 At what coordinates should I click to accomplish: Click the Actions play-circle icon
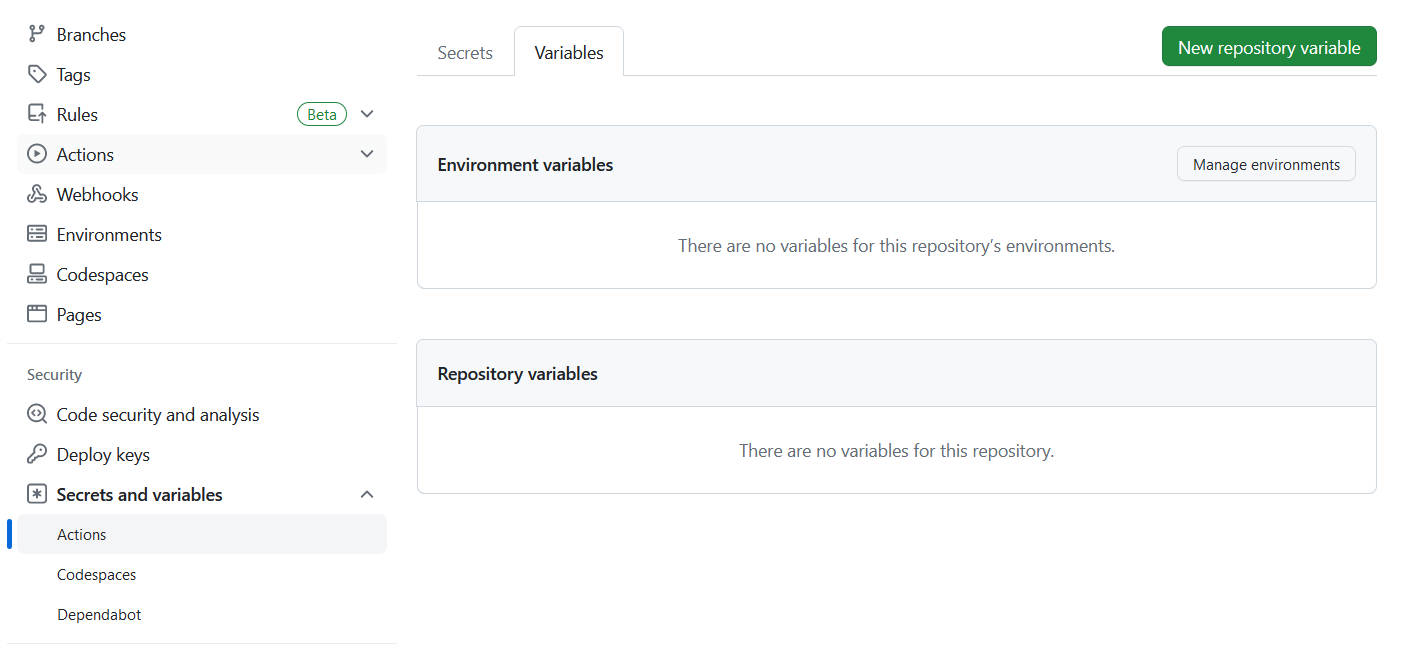[37, 154]
